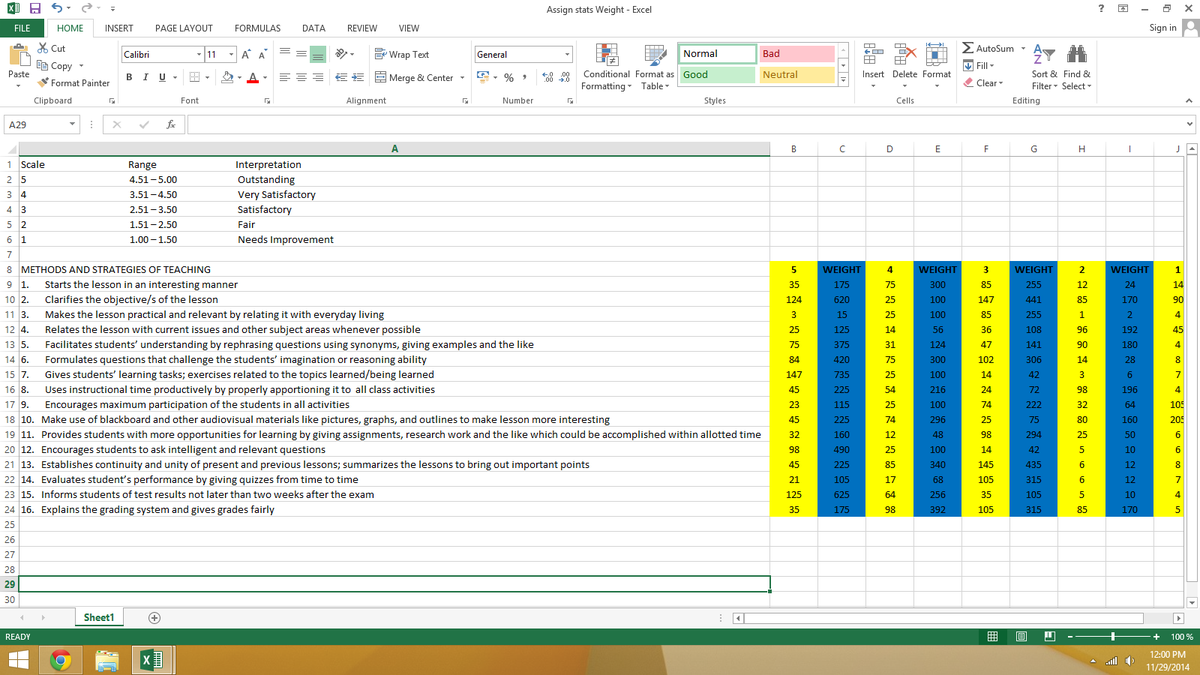Toggle Italic formatting
Screen dimensions: 1200x675
pyautogui.click(x=146, y=78)
